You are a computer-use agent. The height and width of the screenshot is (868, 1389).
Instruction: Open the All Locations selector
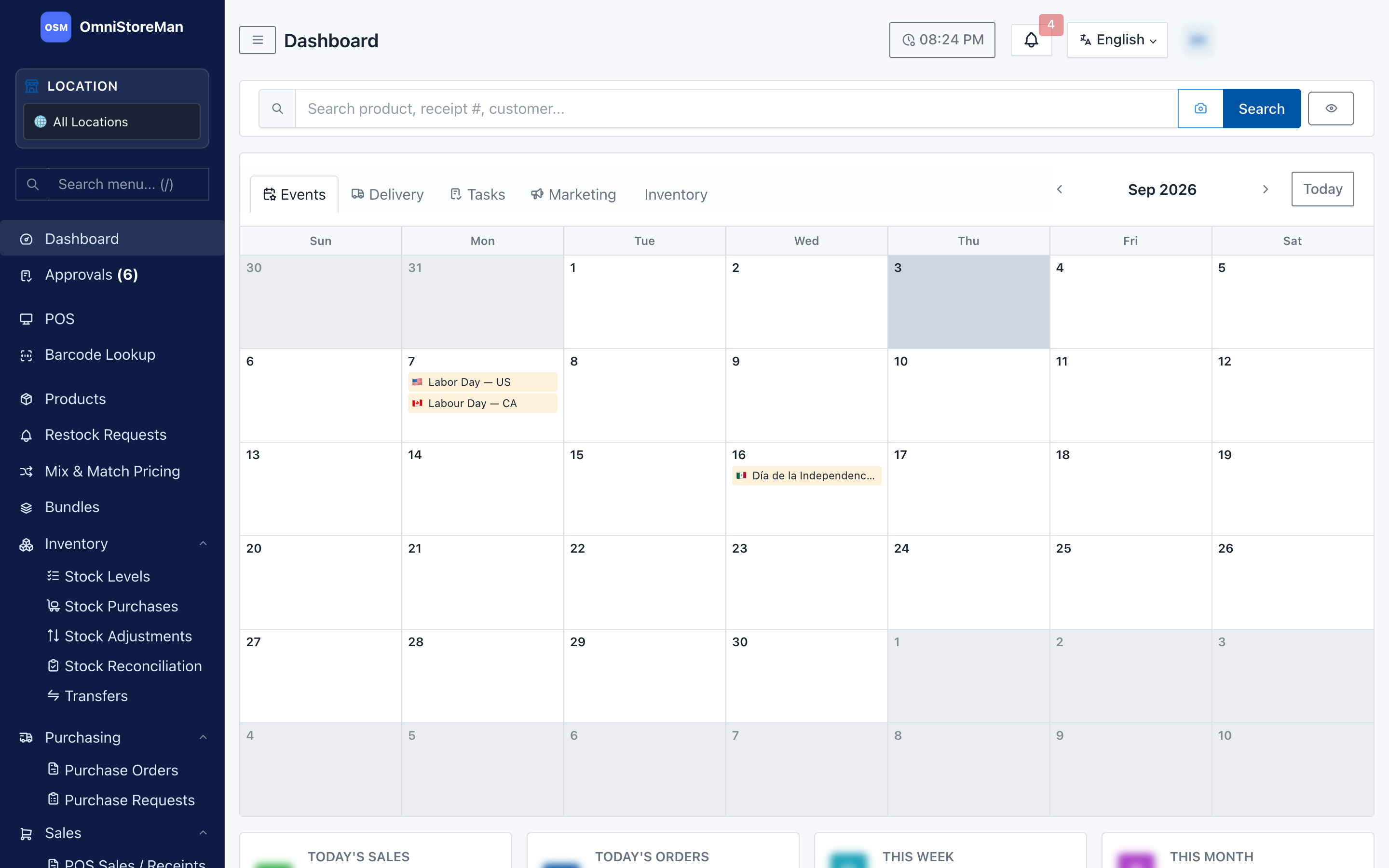click(x=112, y=122)
